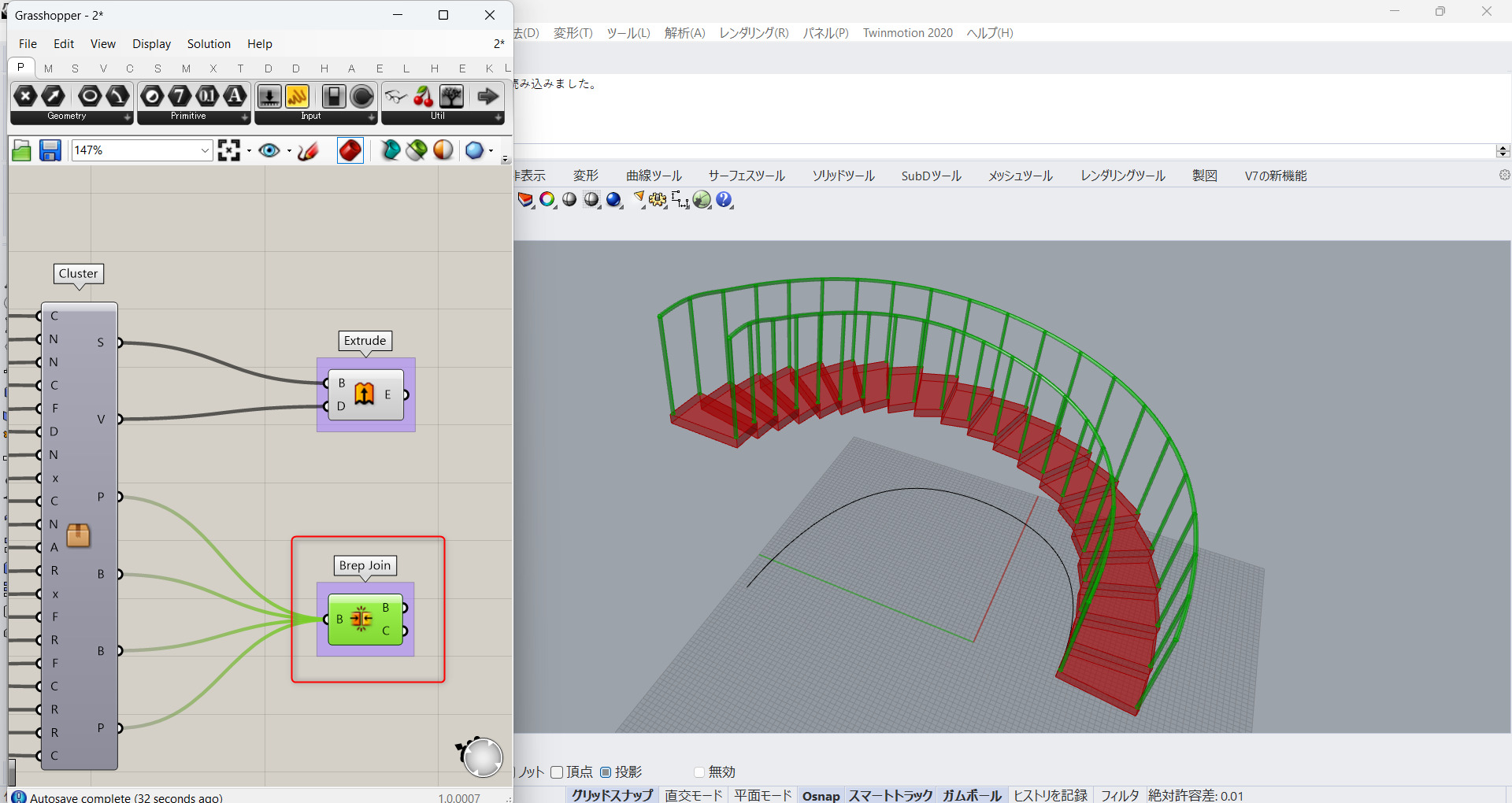Click the Brep Join component on the canvas

(364, 620)
